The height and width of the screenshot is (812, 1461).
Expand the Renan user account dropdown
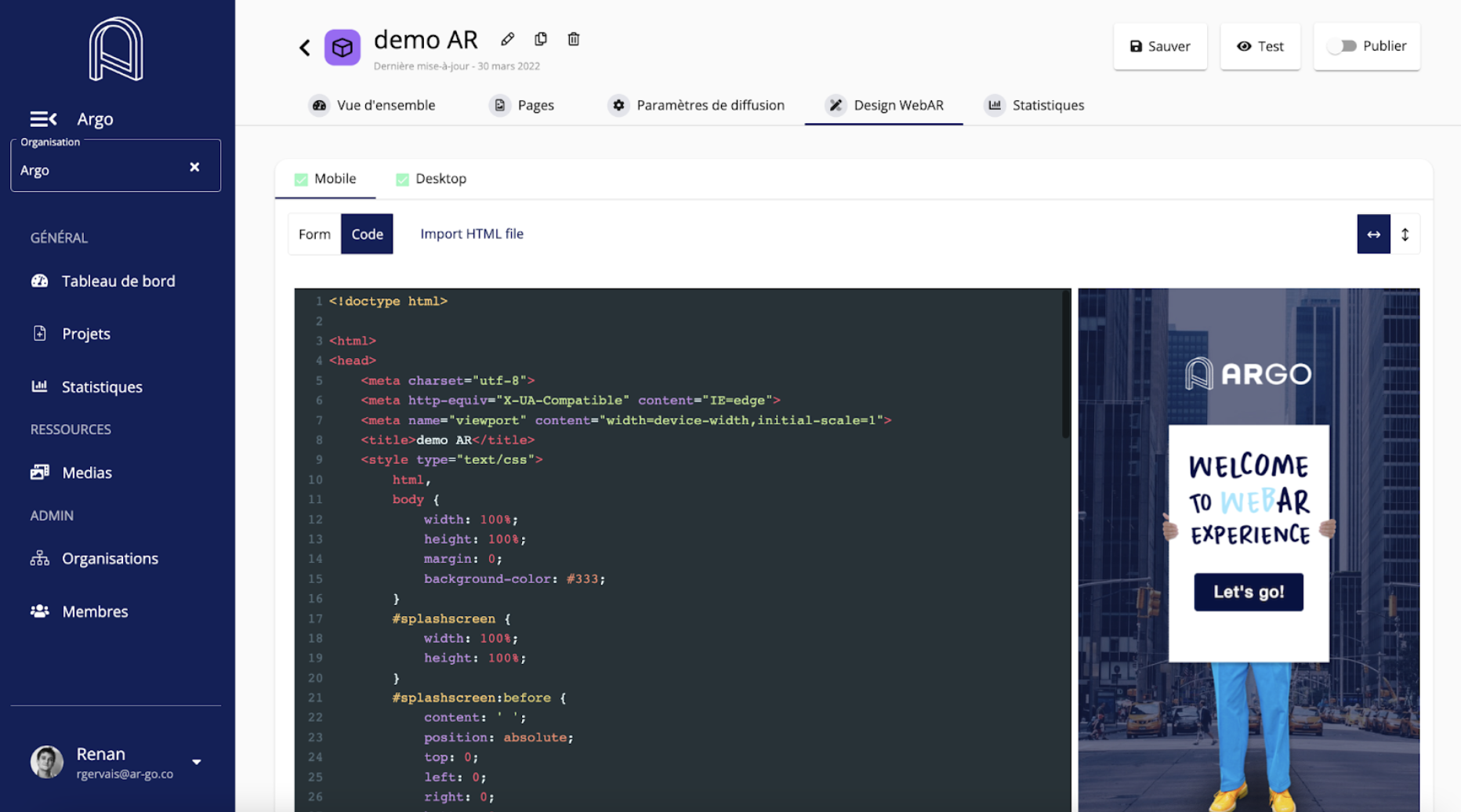tap(197, 762)
